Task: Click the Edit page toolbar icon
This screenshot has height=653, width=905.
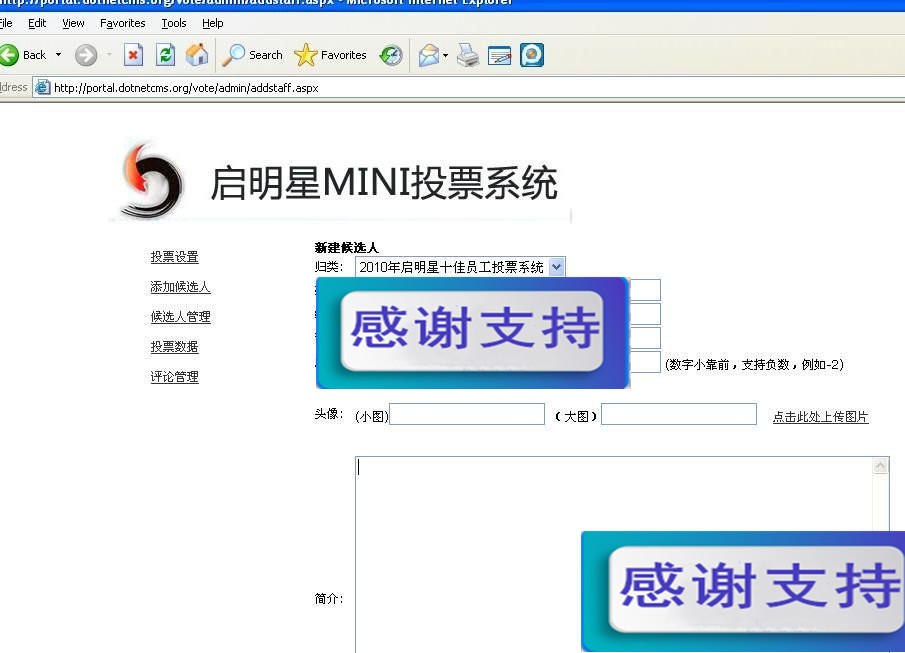Action: pyautogui.click(x=500, y=55)
